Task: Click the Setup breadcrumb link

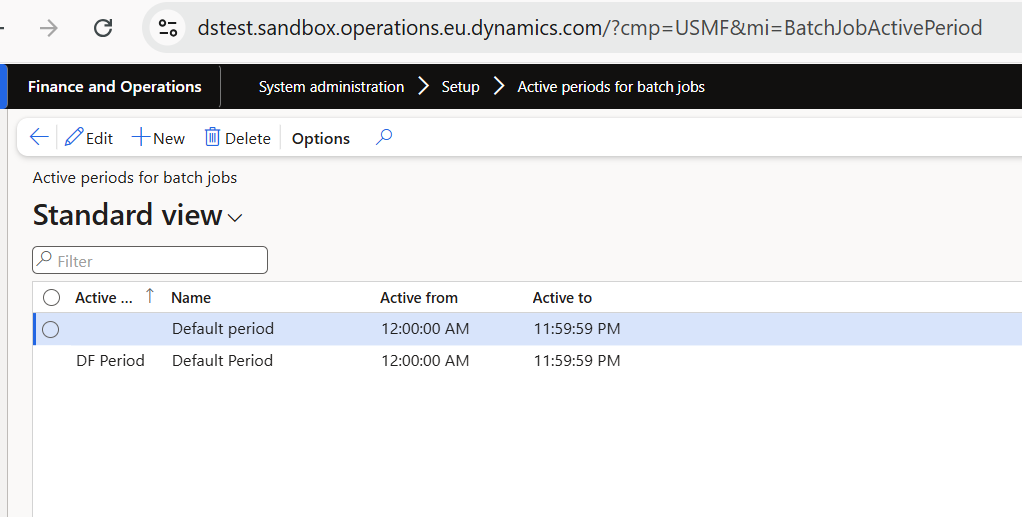Action: coord(460,87)
